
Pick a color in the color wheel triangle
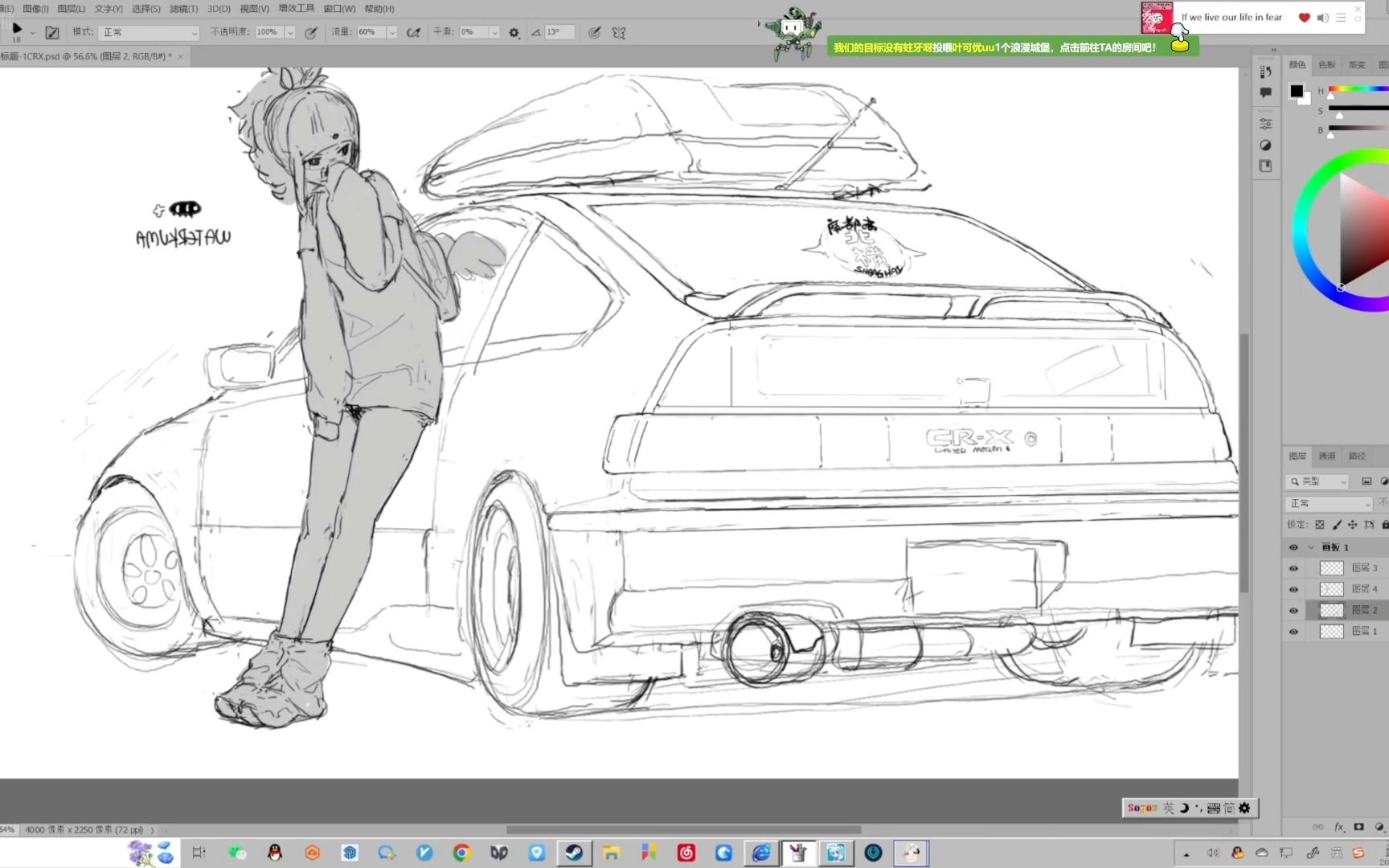1363,229
